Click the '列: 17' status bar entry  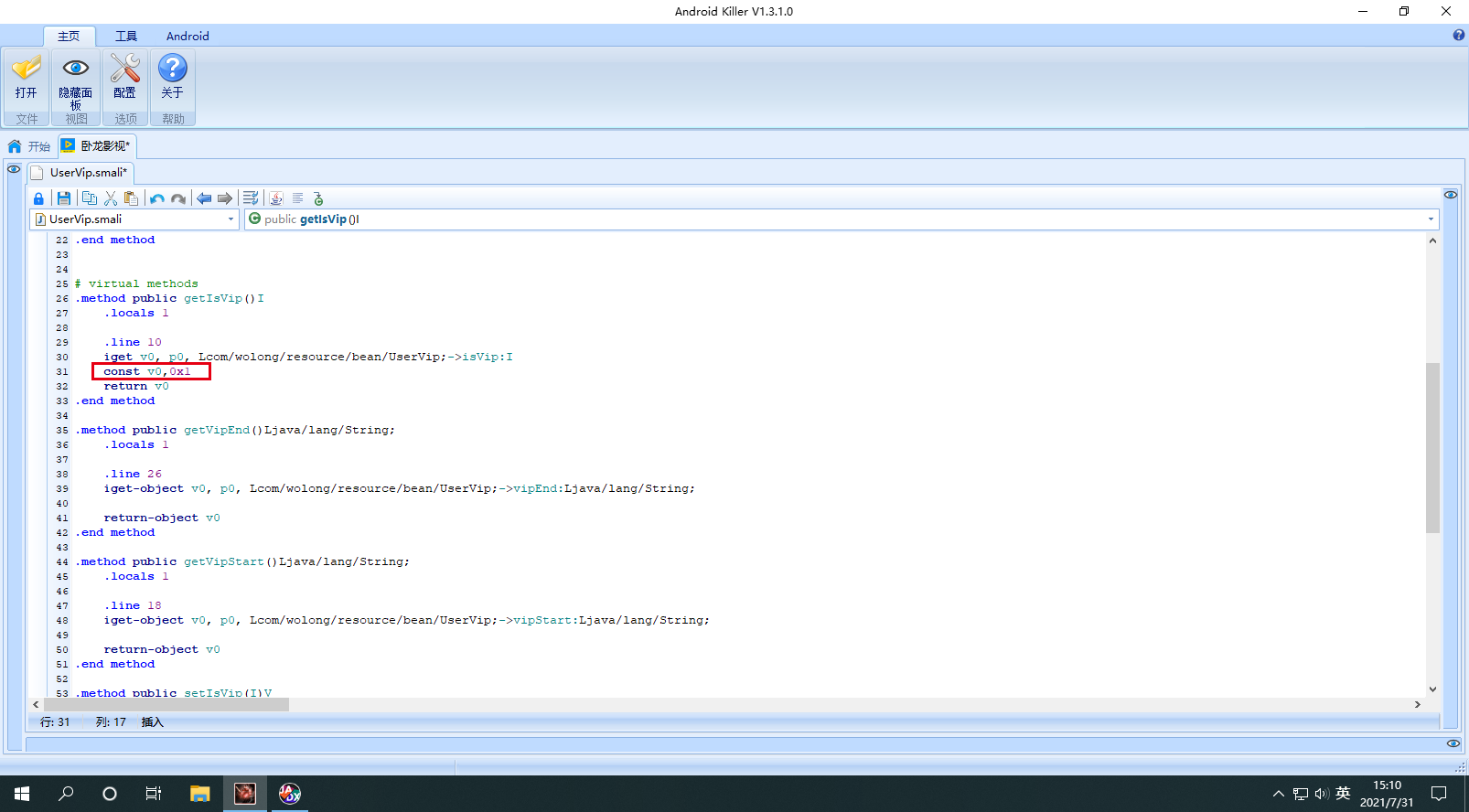click(111, 722)
